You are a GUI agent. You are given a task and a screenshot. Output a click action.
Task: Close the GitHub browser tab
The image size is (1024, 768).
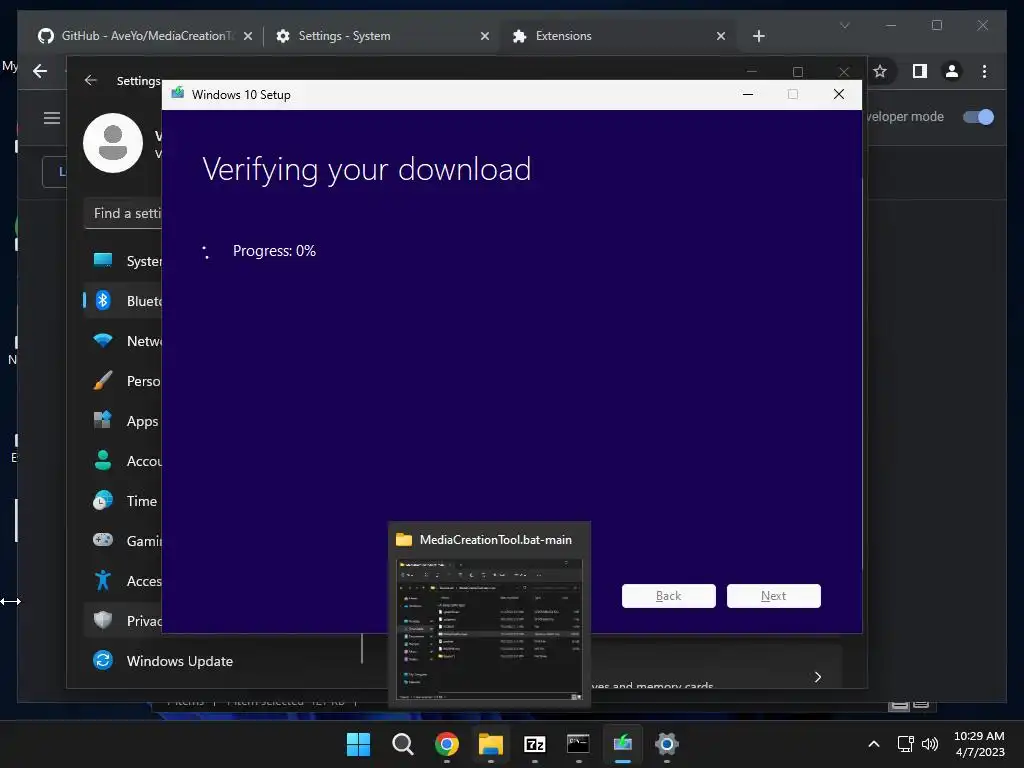(248, 37)
